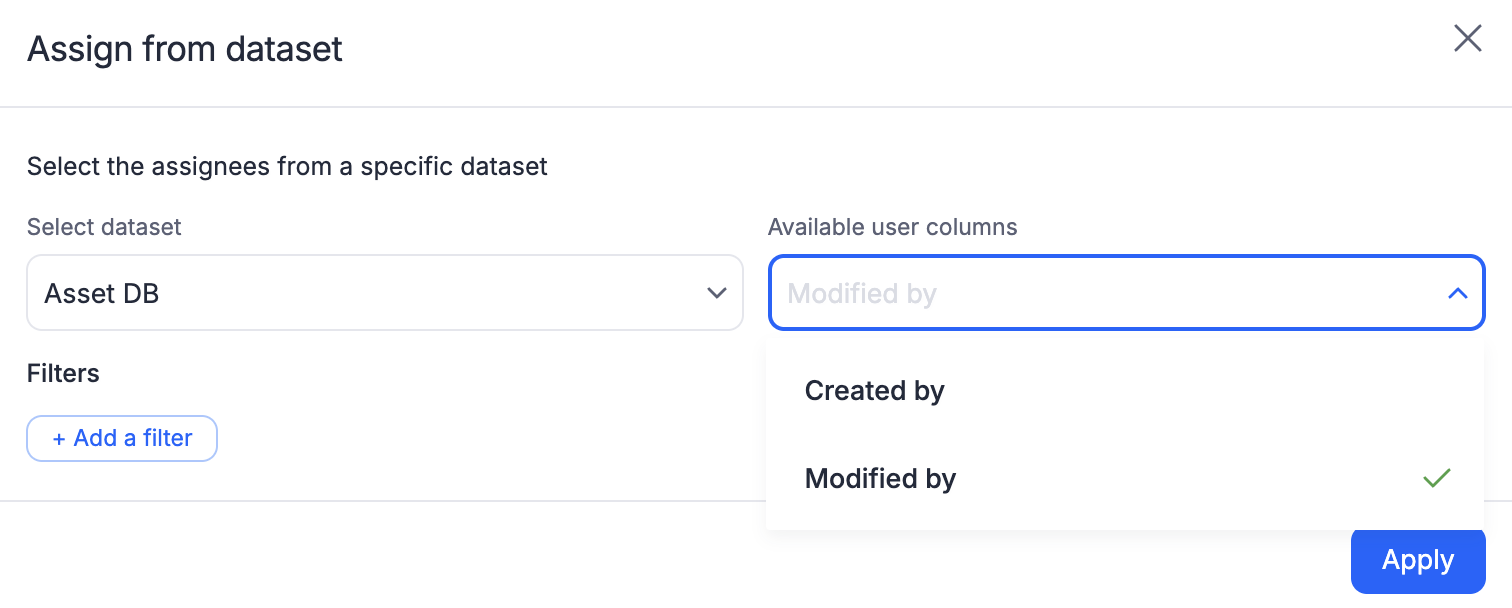Click the "Available user columns" label
1512x608 pixels.
pos(892,227)
